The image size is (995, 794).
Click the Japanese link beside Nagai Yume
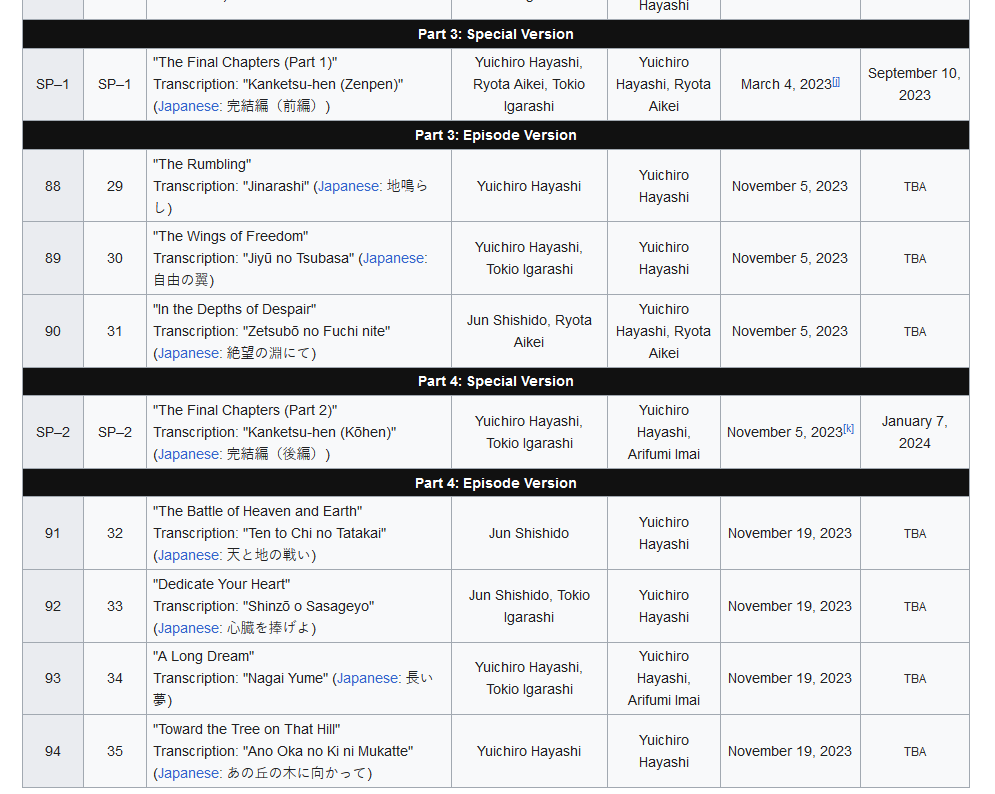point(367,678)
